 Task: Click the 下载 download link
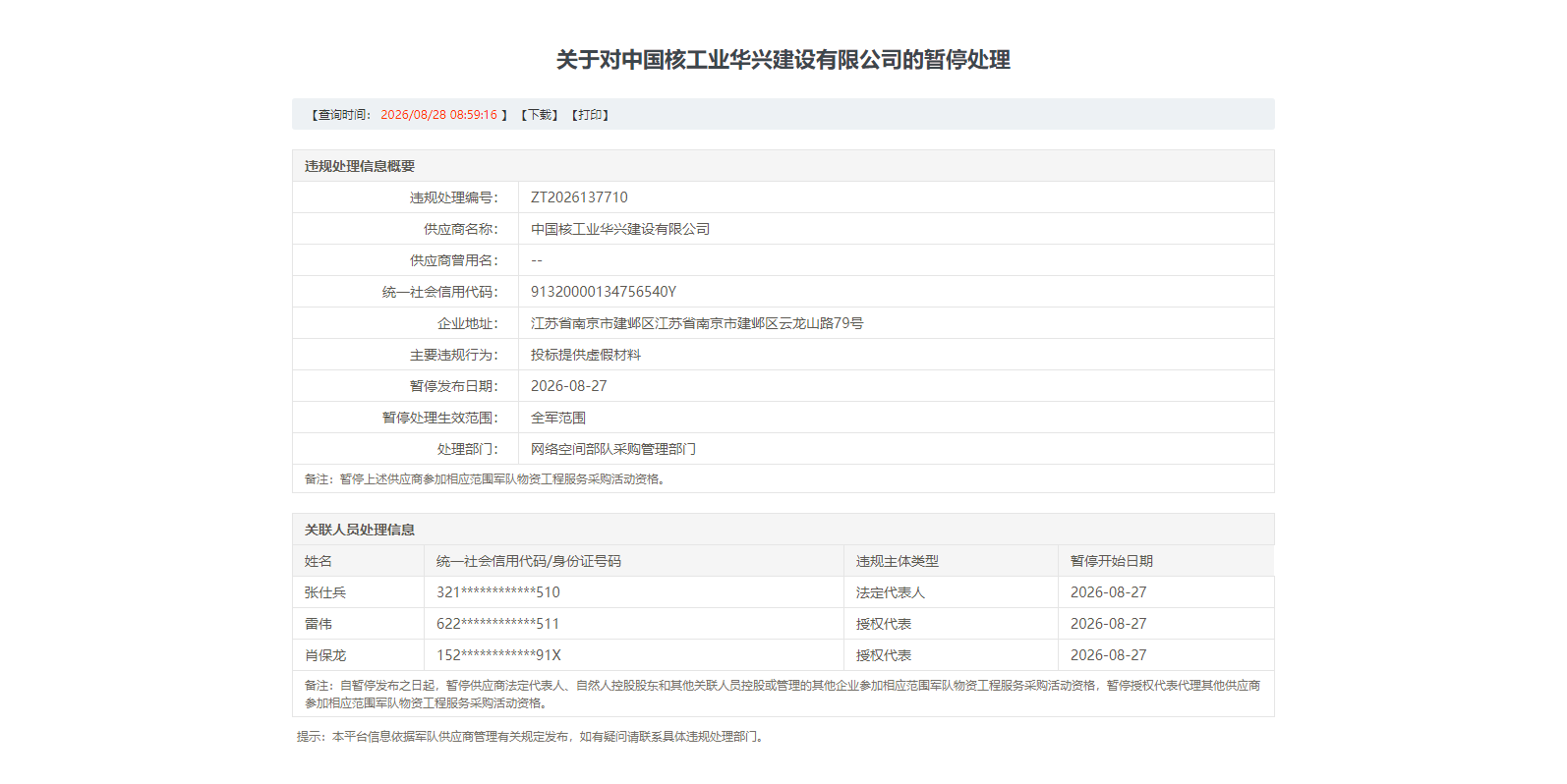tap(540, 115)
